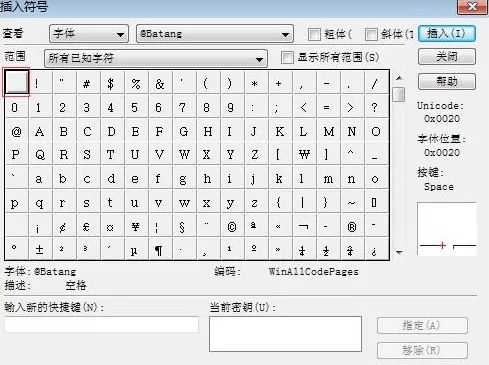Pick the left guillemet « cell
The width and height of the screenshot is (489, 365).
point(280,227)
